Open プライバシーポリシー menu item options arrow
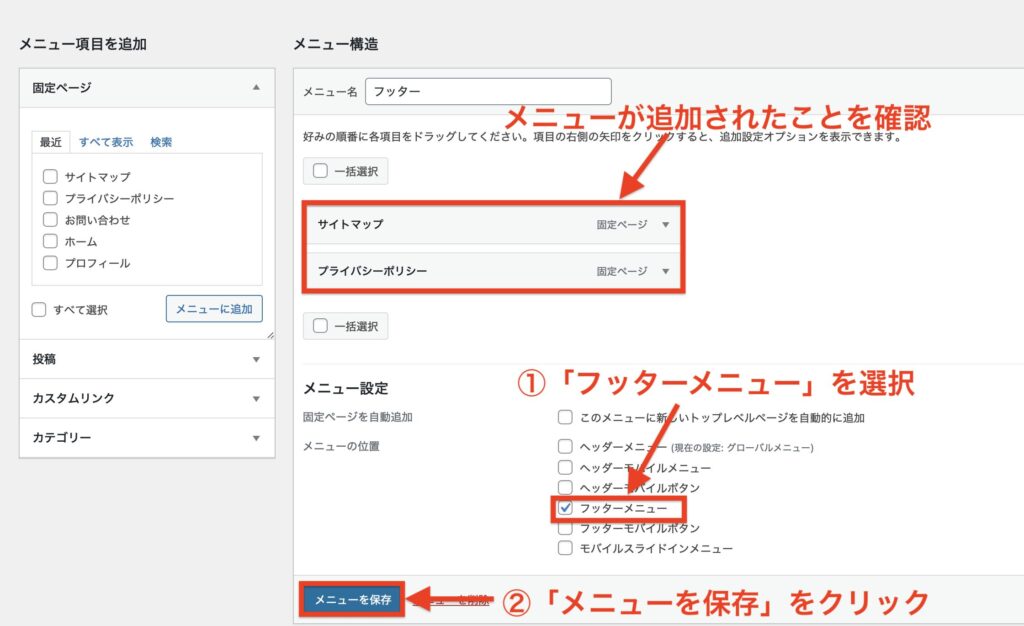The height and width of the screenshot is (626, 1024). point(665,271)
